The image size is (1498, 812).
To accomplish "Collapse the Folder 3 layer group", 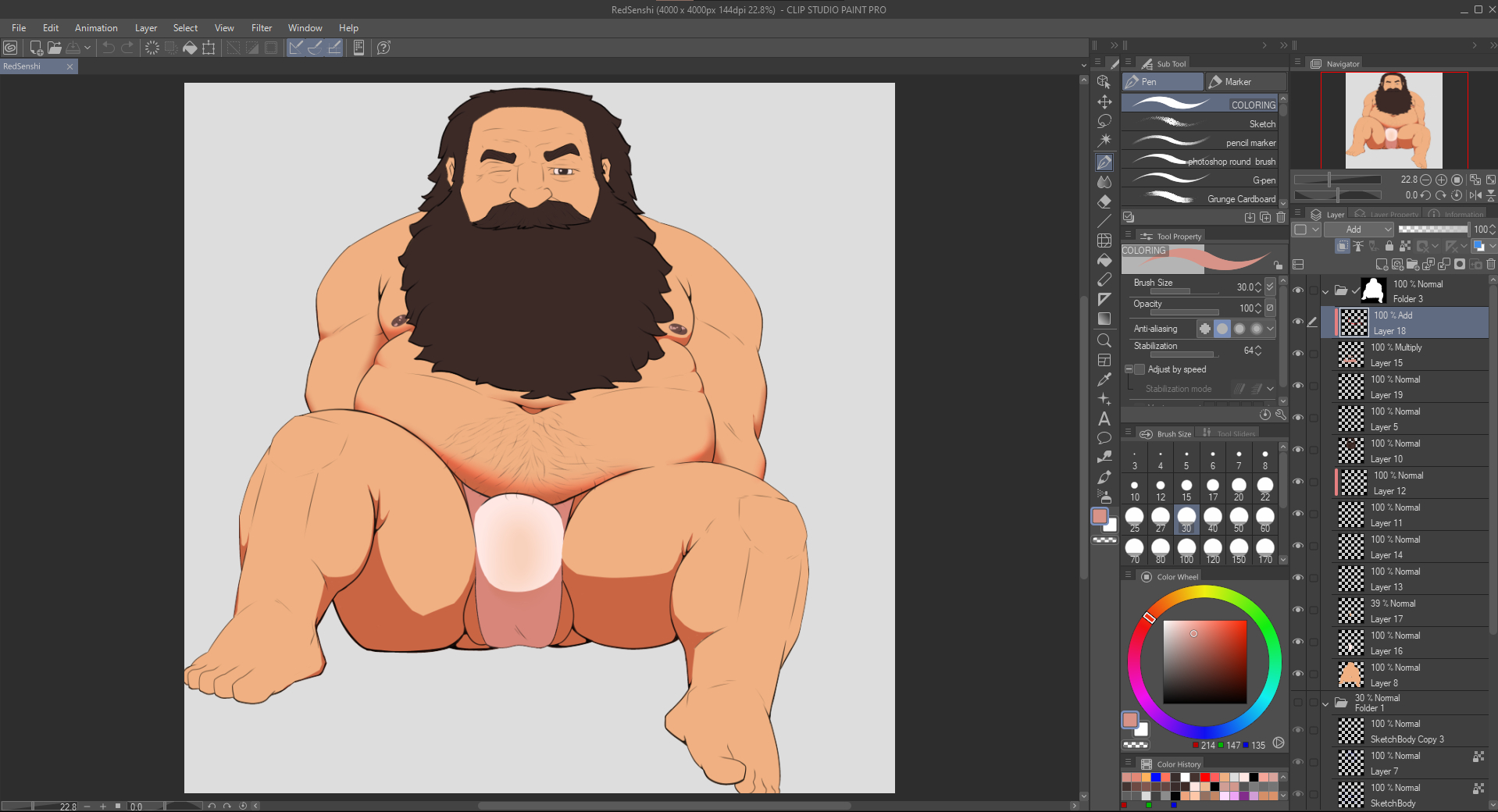I will pos(1325,291).
